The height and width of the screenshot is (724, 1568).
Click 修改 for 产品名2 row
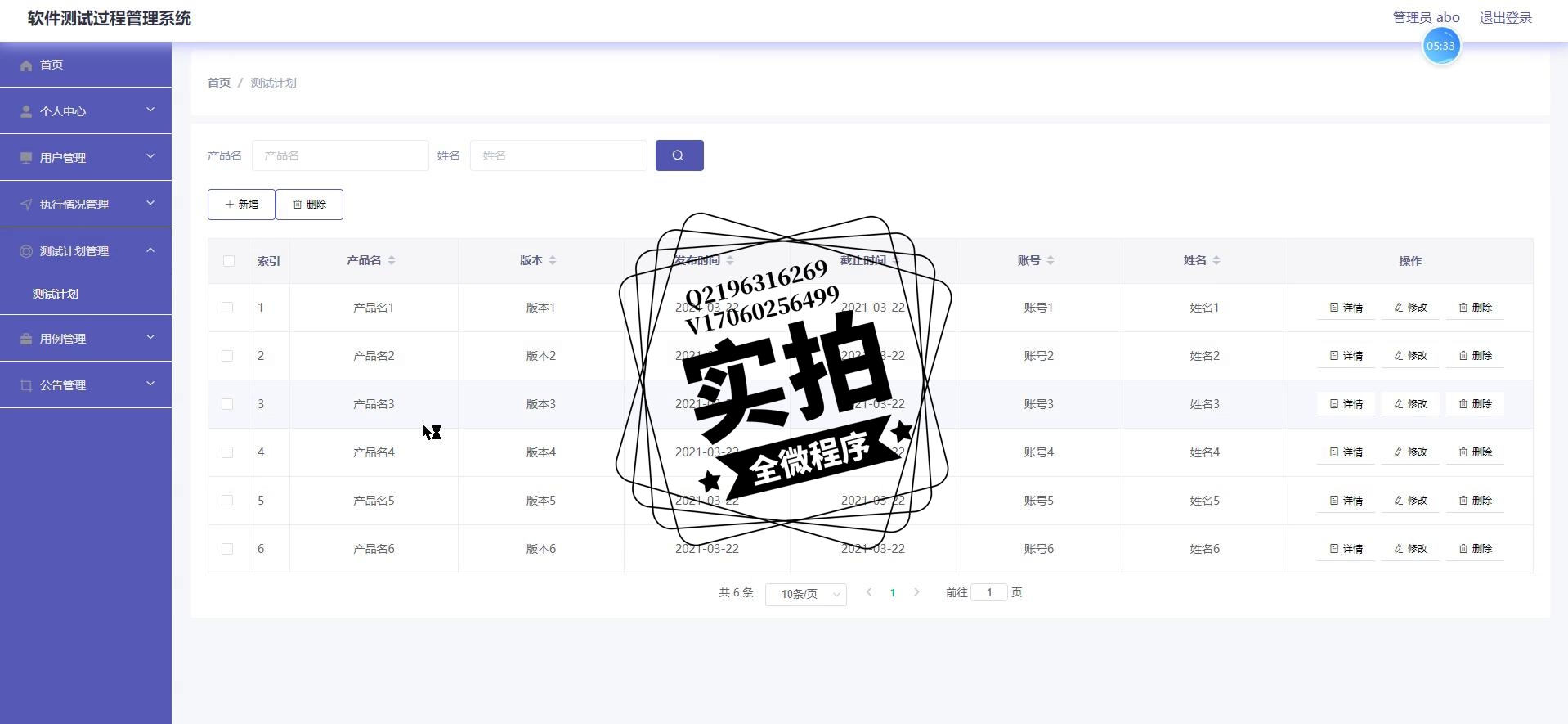click(1410, 356)
